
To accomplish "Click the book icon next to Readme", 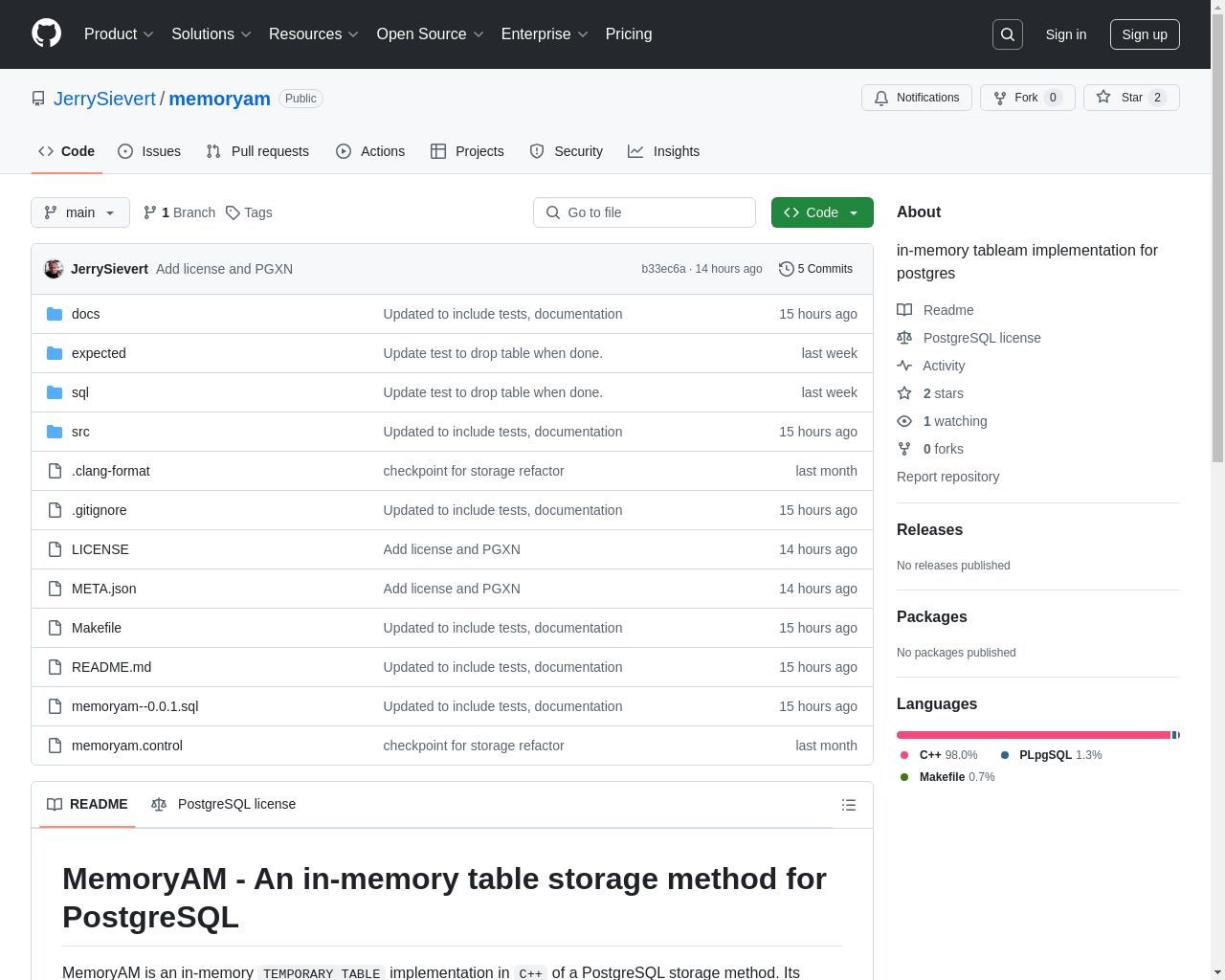I will coord(904,310).
